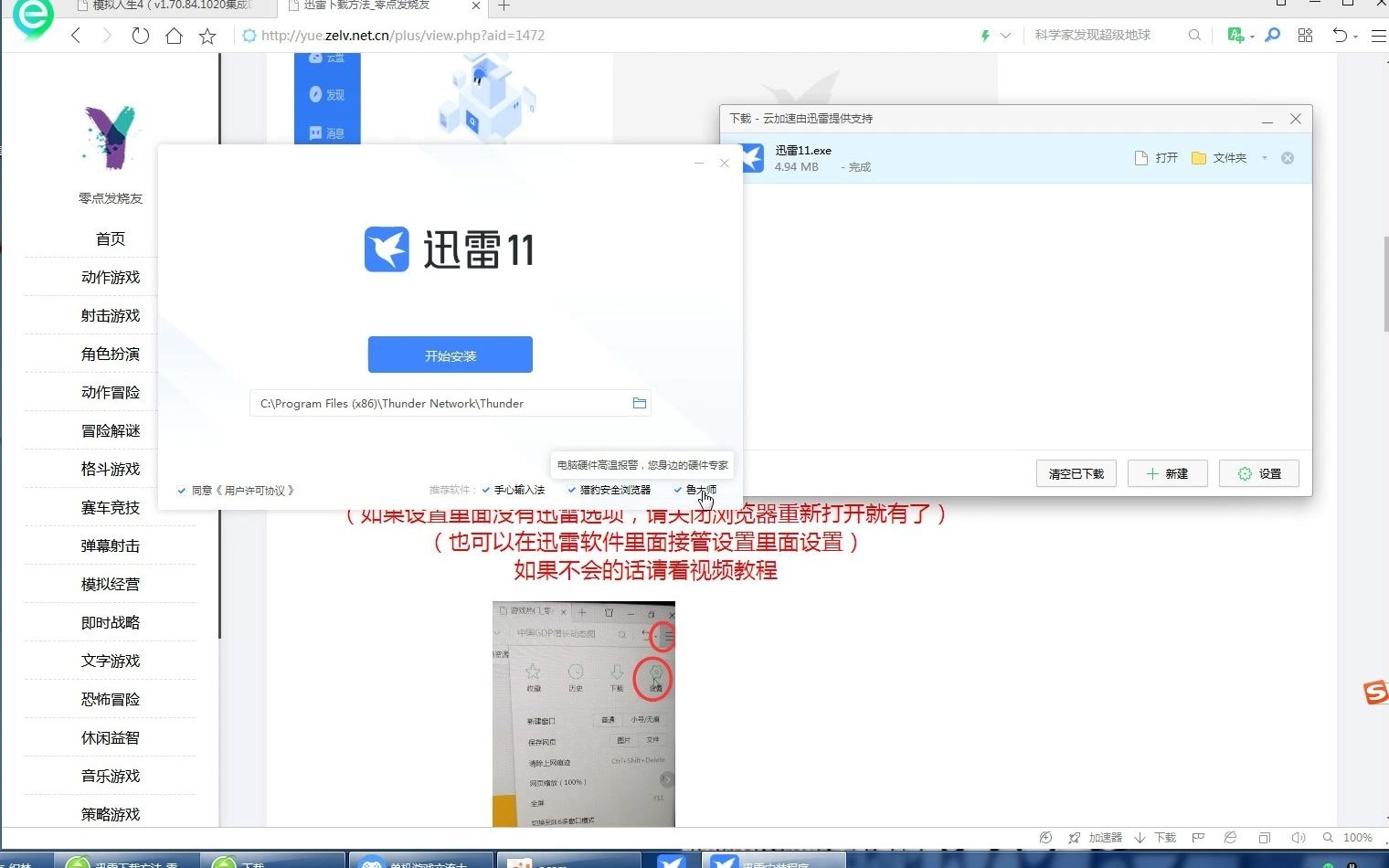Click 清空已下载 in download manager

1076,473
